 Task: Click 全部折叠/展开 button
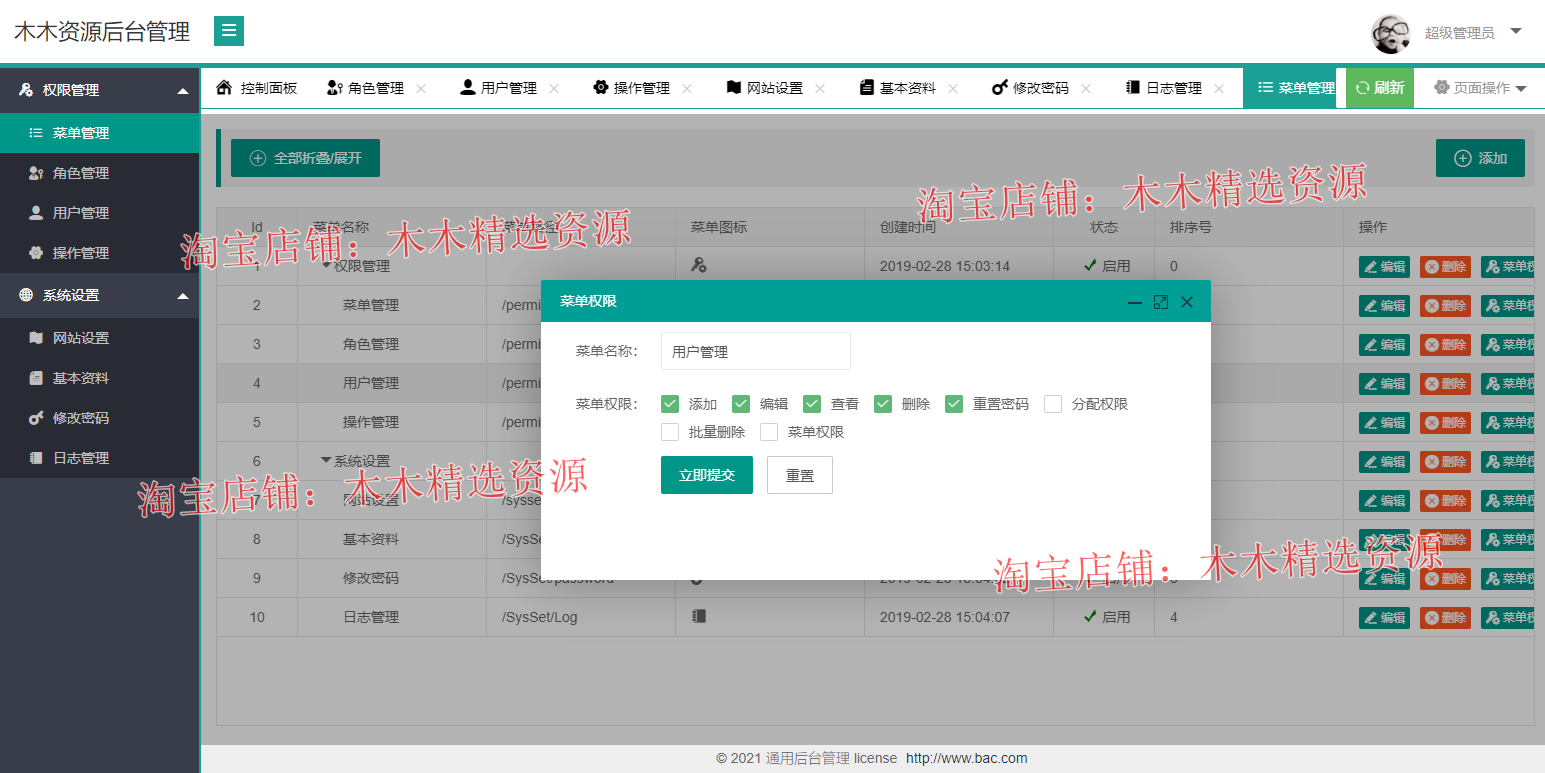305,158
